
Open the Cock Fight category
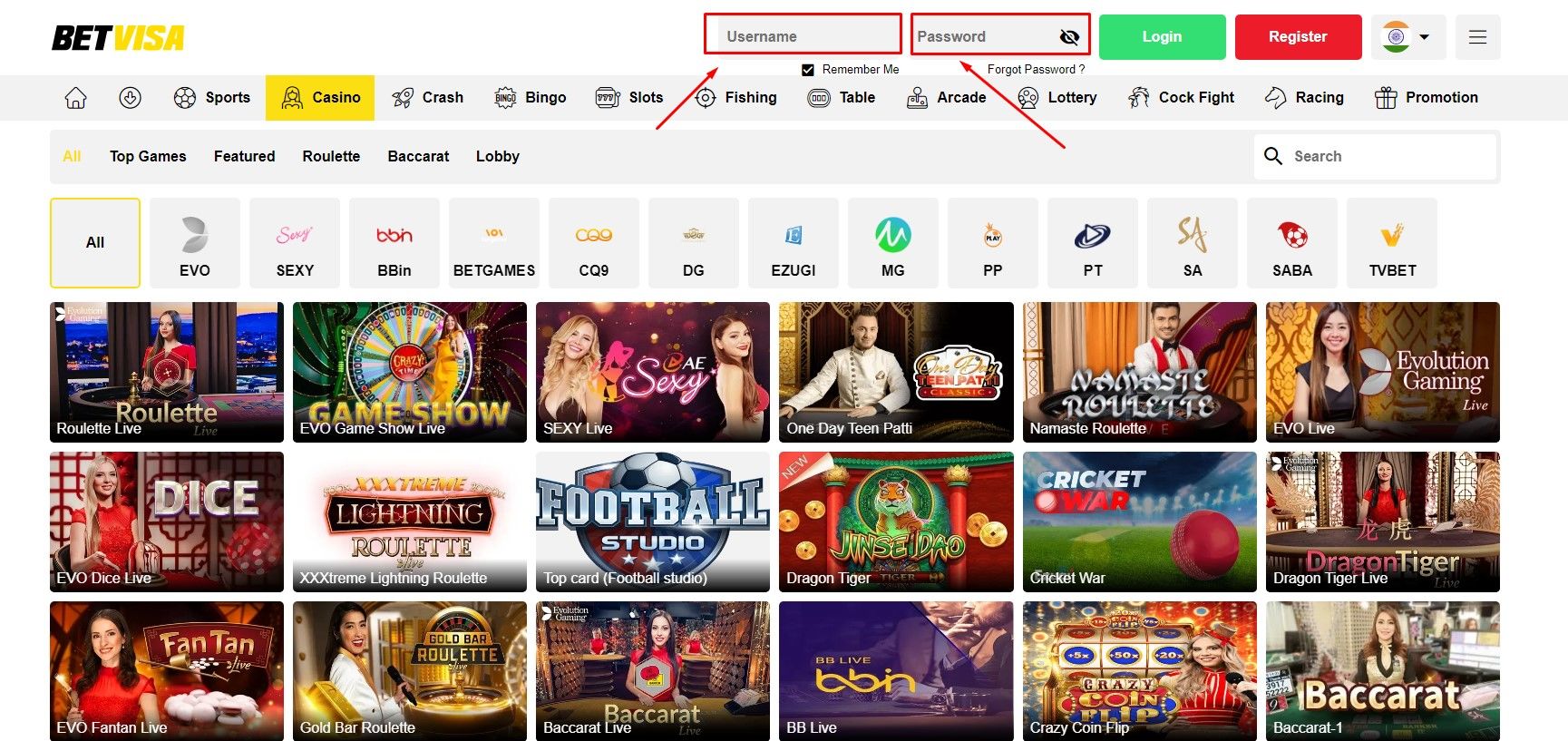(1181, 98)
